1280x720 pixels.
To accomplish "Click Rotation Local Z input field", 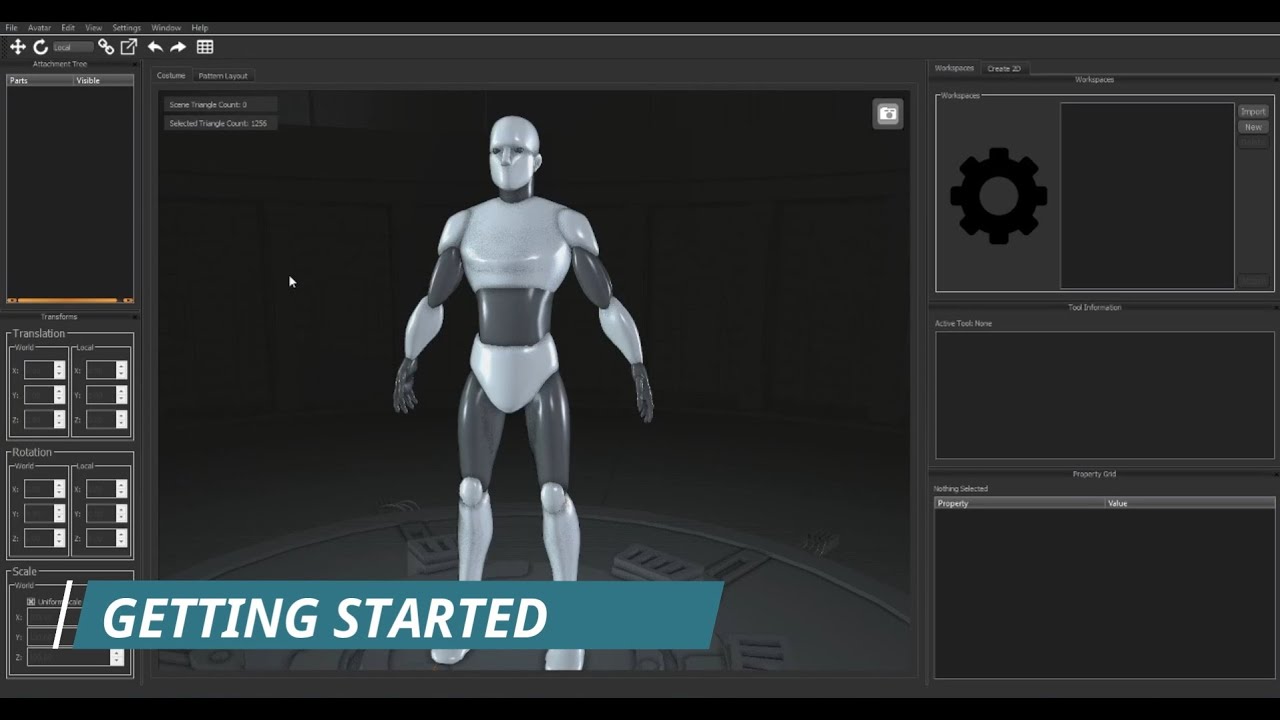I will (101, 539).
